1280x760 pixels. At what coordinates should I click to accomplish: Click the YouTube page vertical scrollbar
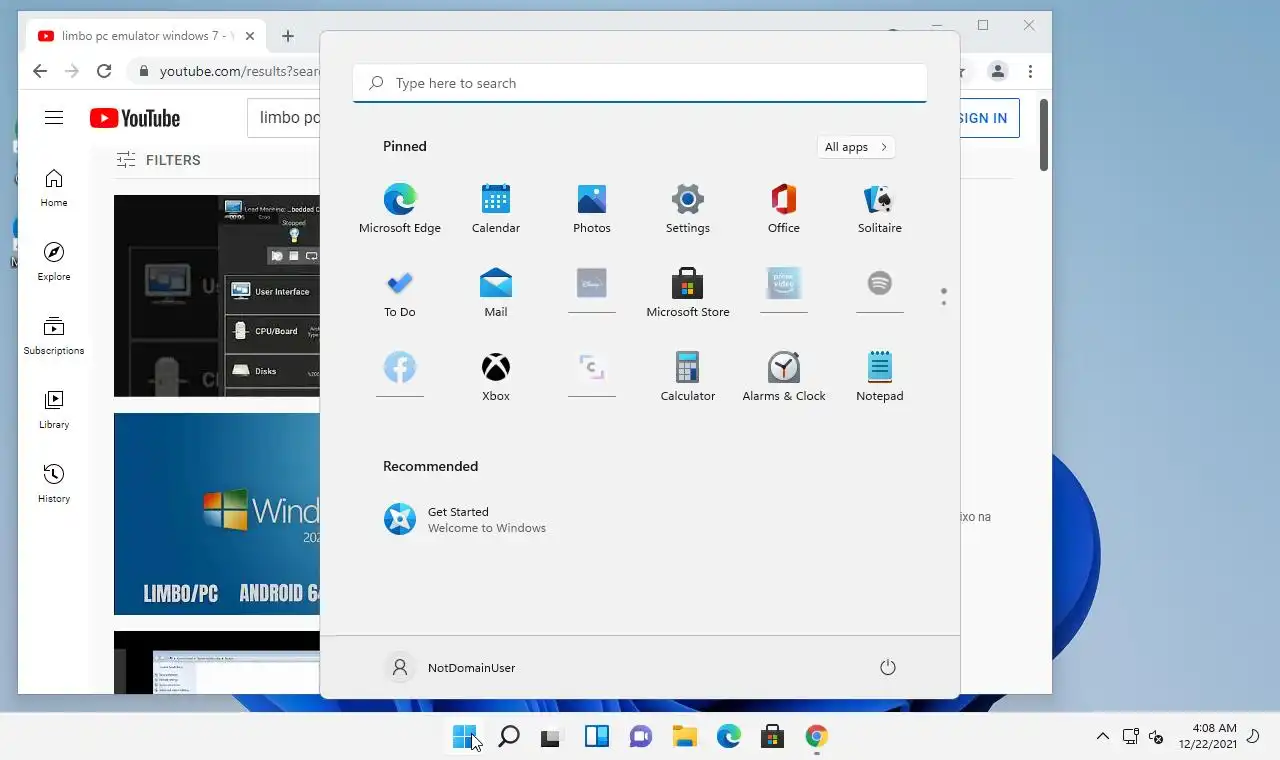coord(1044,135)
